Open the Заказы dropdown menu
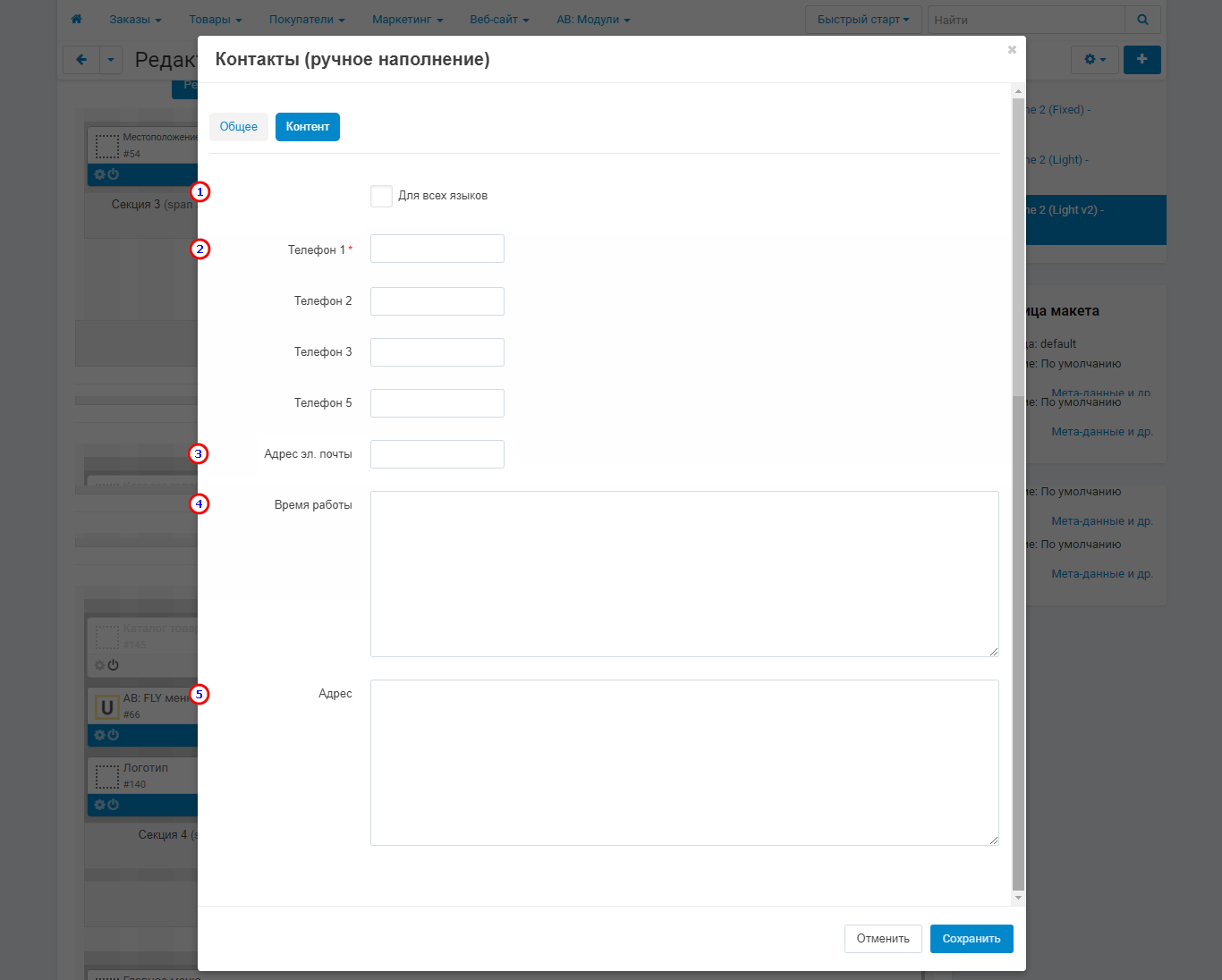 135,20
